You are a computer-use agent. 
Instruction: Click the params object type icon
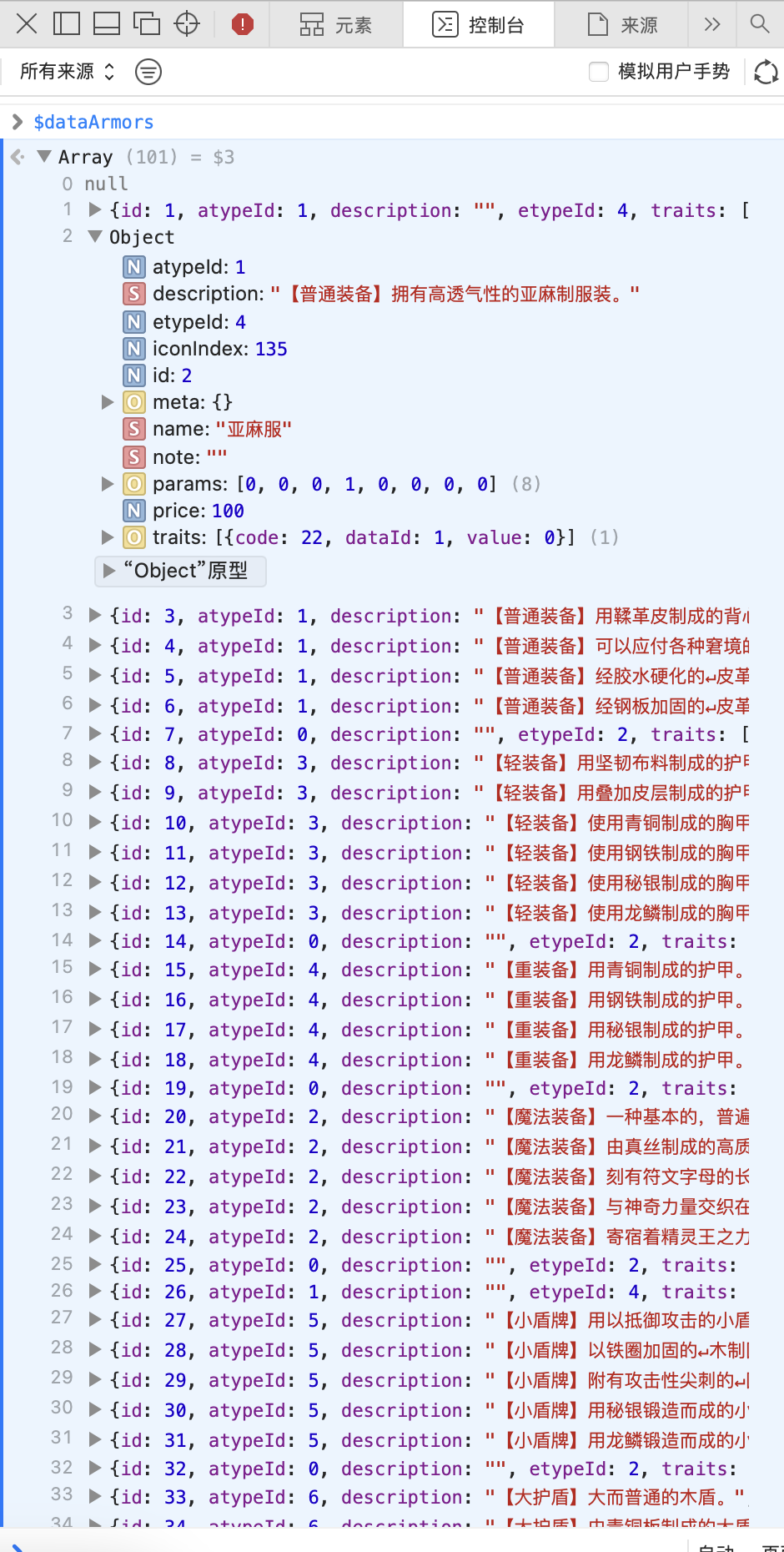coord(134,484)
